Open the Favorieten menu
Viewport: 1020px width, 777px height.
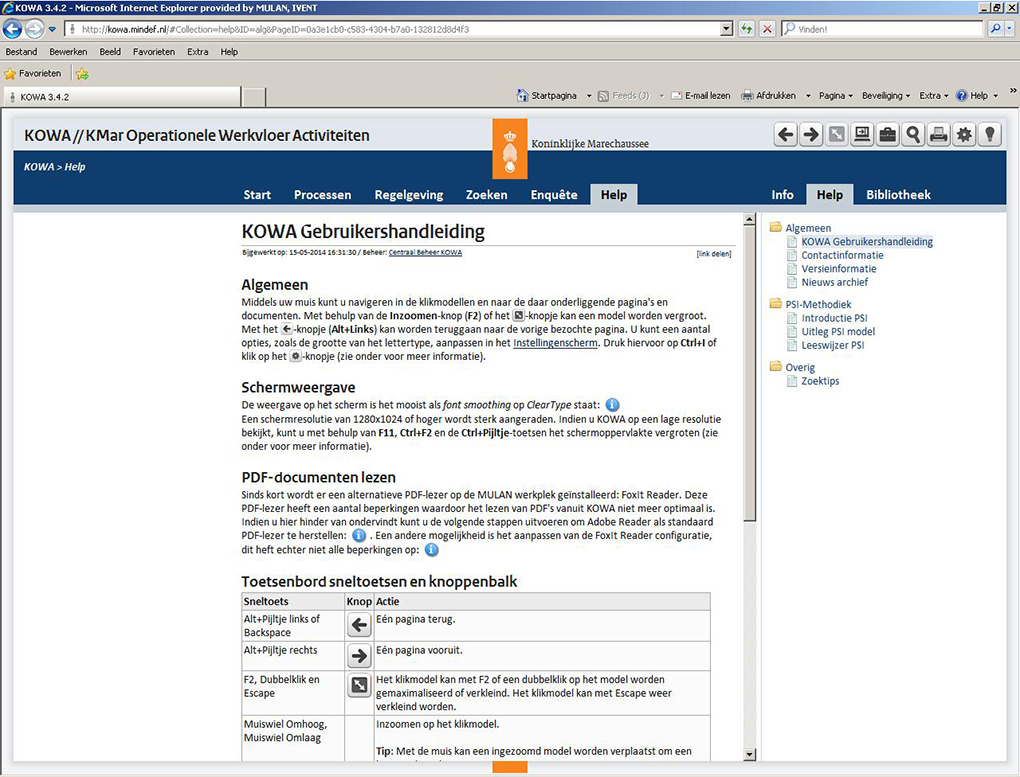point(153,52)
